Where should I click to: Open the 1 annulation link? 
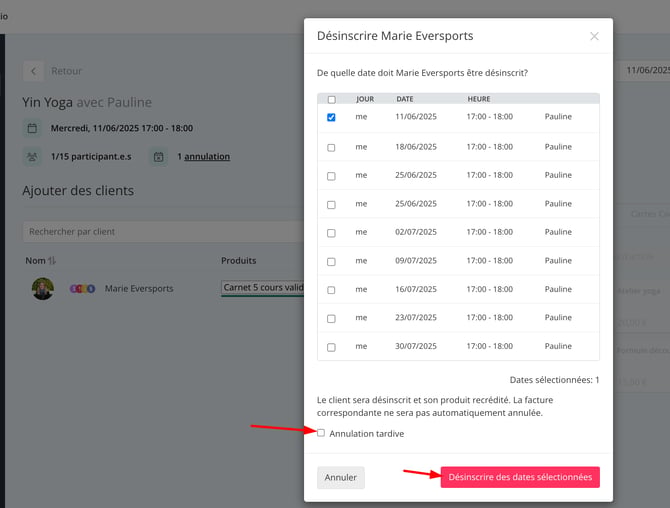click(204, 156)
